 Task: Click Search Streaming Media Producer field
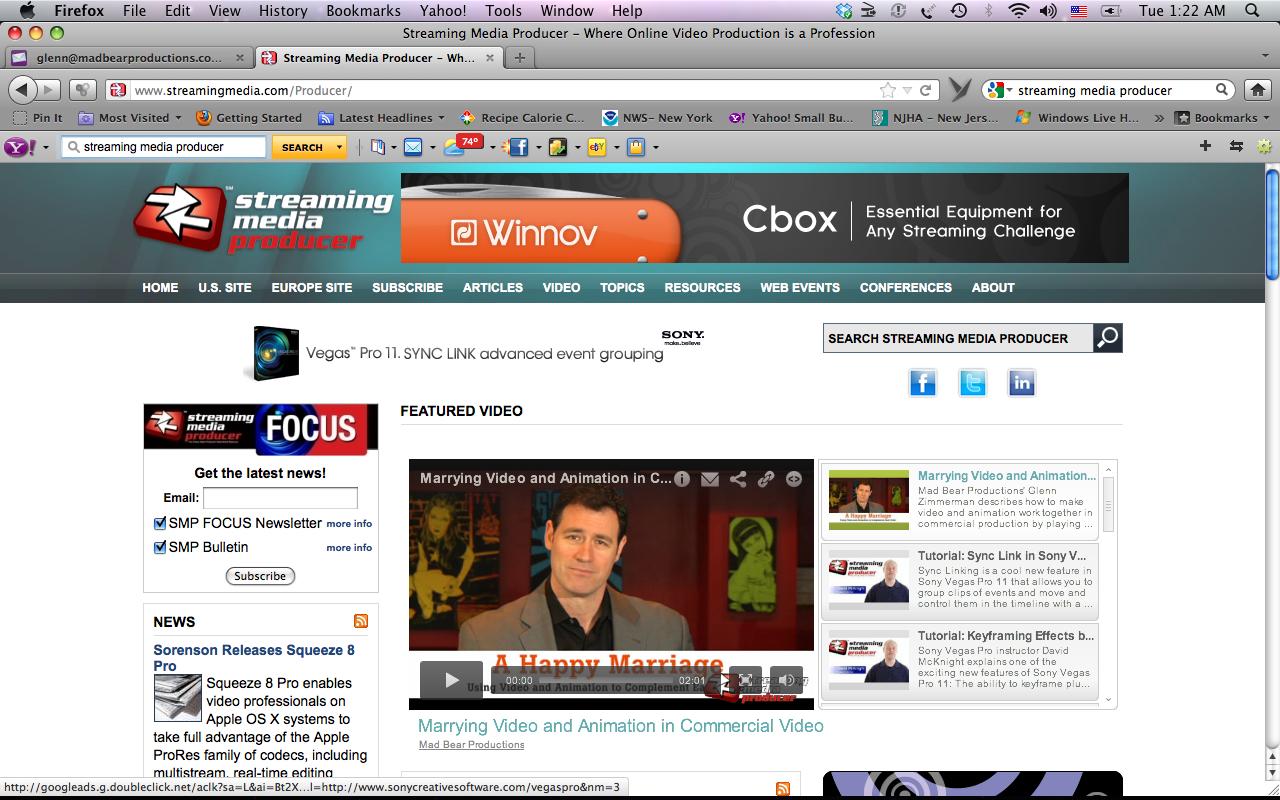[x=958, y=338]
